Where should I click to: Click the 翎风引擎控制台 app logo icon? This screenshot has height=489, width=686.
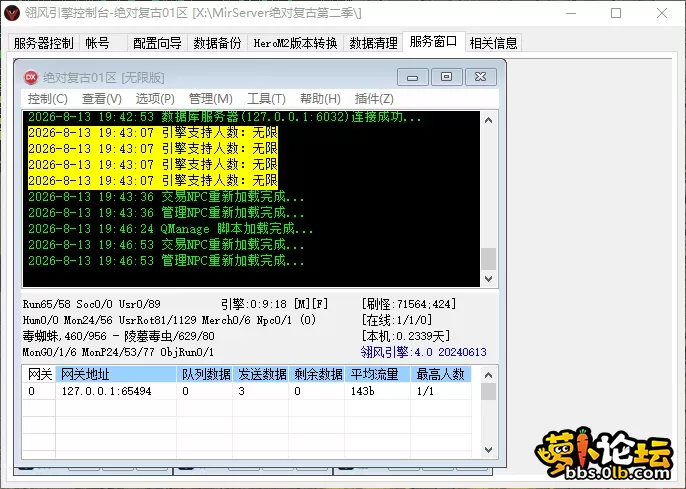pos(12,13)
